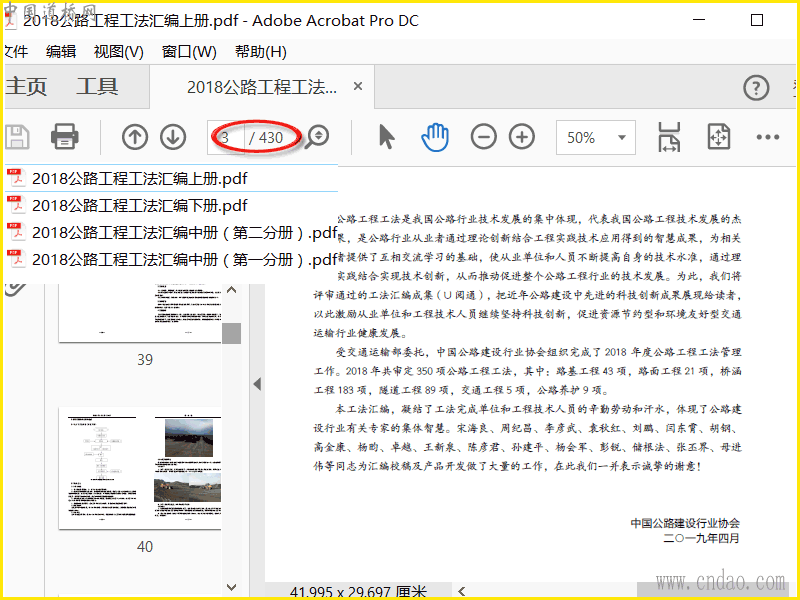Image resolution: width=800 pixels, height=600 pixels.
Task: Select page 39 thumbnail
Action: point(140,312)
